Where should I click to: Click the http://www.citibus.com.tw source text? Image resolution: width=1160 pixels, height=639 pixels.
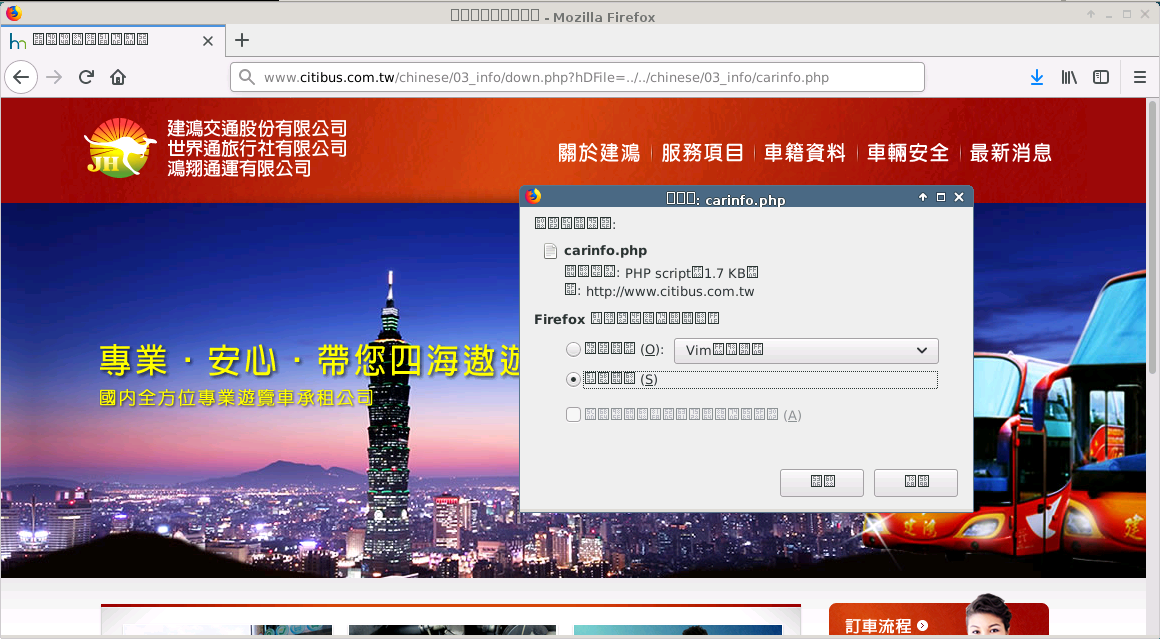click(670, 291)
